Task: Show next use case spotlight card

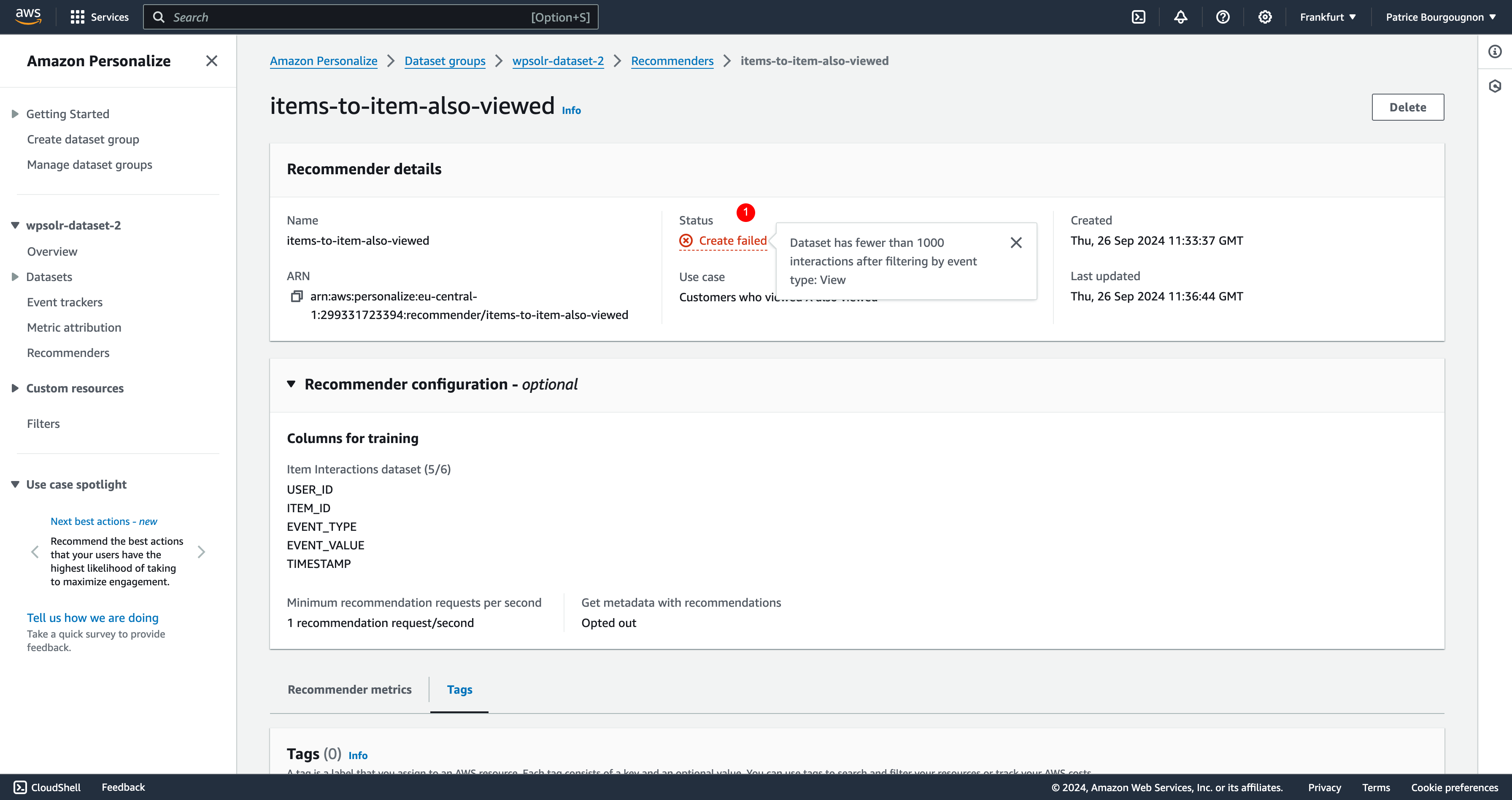Action: (201, 552)
